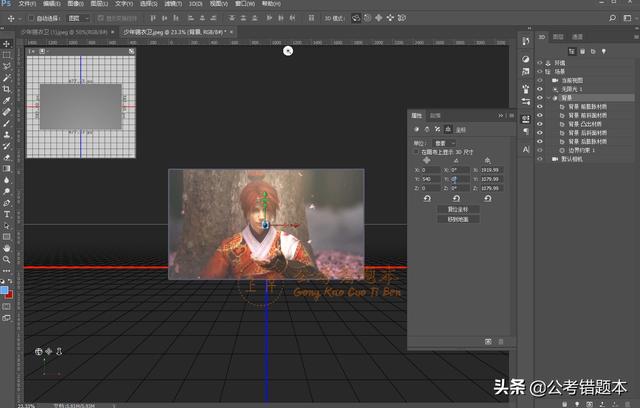The width and height of the screenshot is (640, 408).
Task: Click the 3D roll mode icon
Action: click(367, 18)
